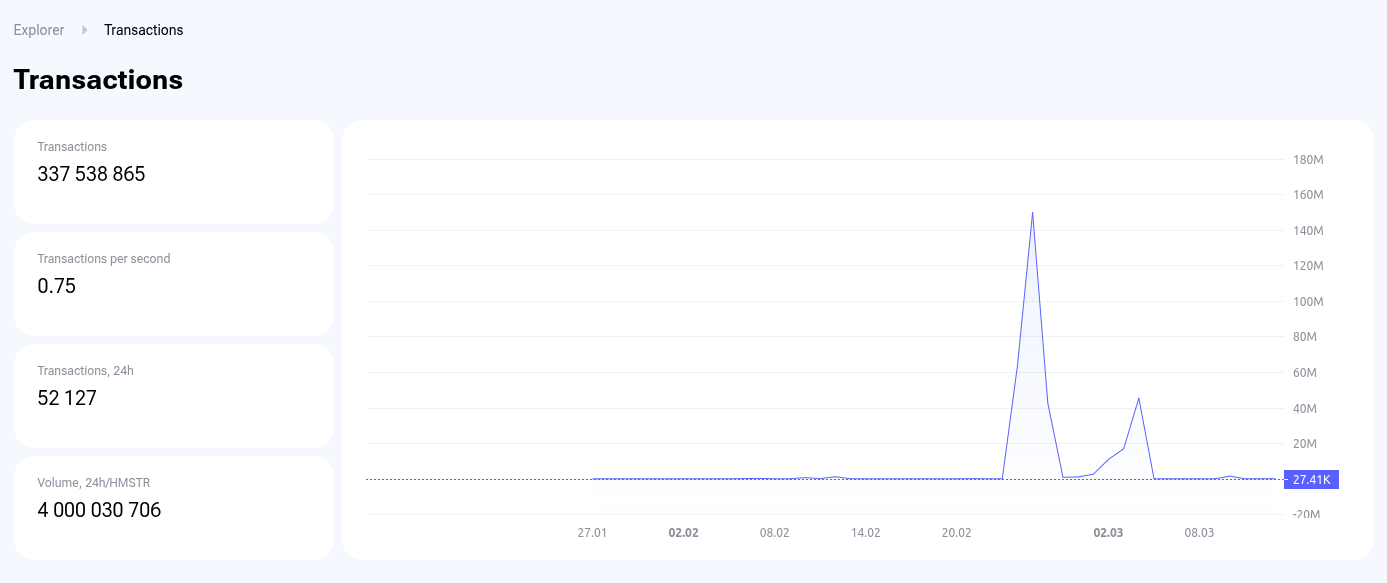Click the 160M y-axis label
Viewport: 1387px width, 583px height.
(1308, 195)
